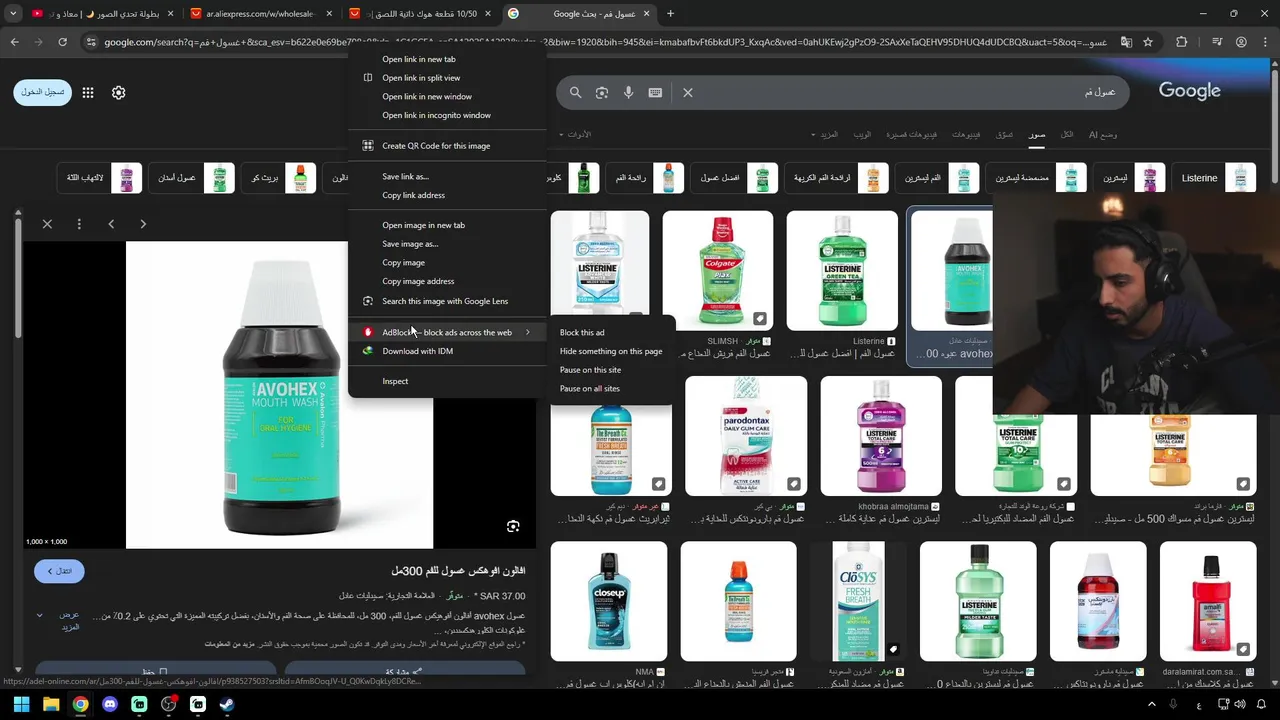
Task: Open the المزيد more dropdown
Action: [x=826, y=134]
